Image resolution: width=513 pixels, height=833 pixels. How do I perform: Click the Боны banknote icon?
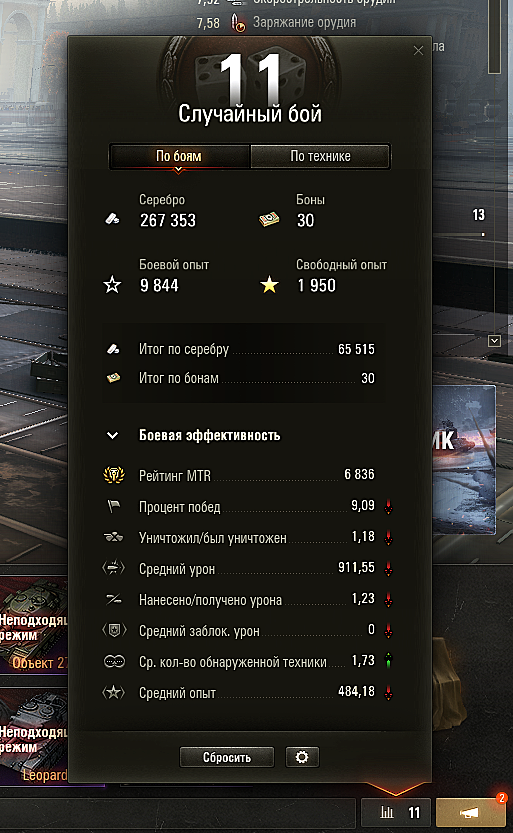[269, 219]
